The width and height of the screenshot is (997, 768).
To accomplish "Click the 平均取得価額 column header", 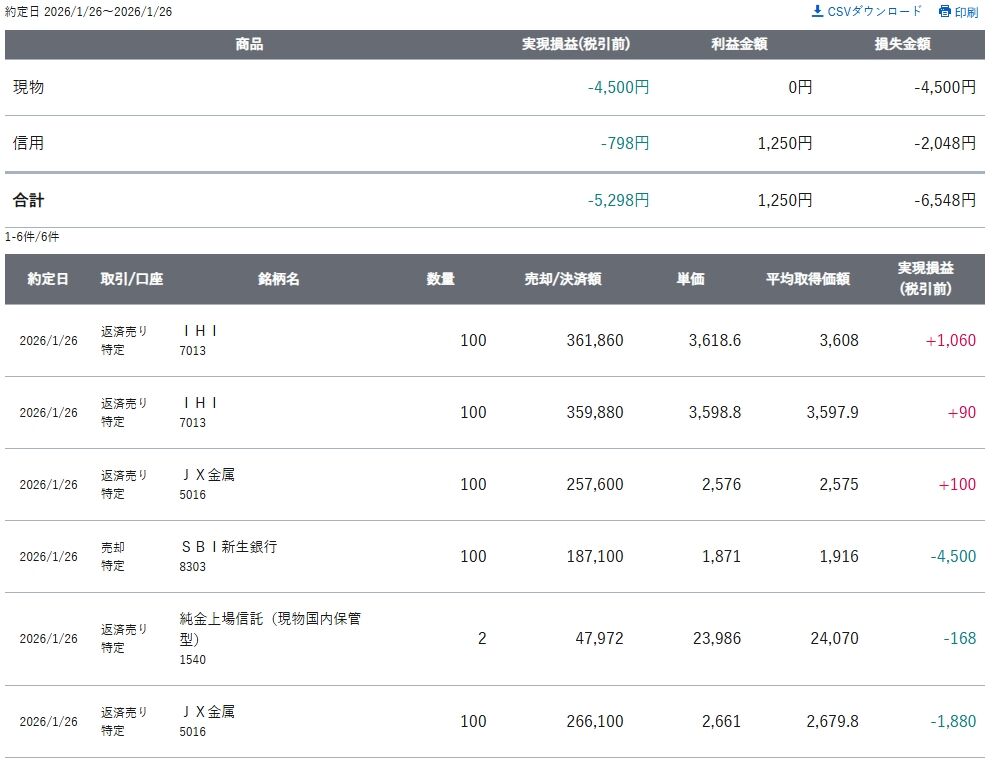I will (x=808, y=279).
